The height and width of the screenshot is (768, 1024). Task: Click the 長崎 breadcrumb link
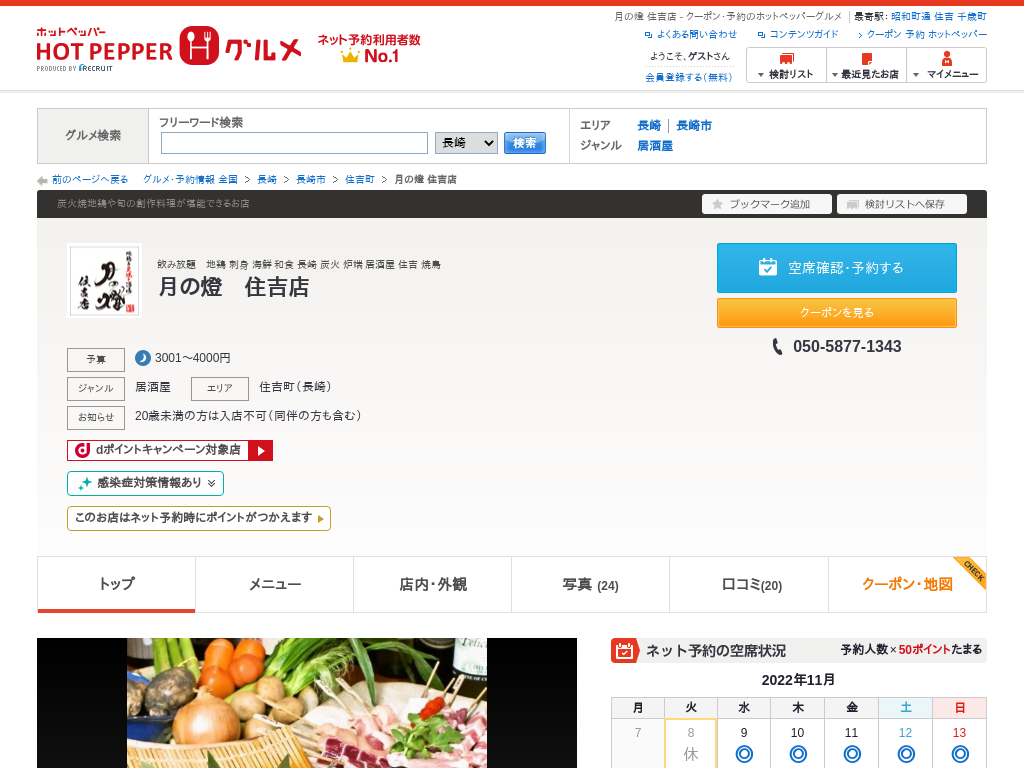(266, 179)
